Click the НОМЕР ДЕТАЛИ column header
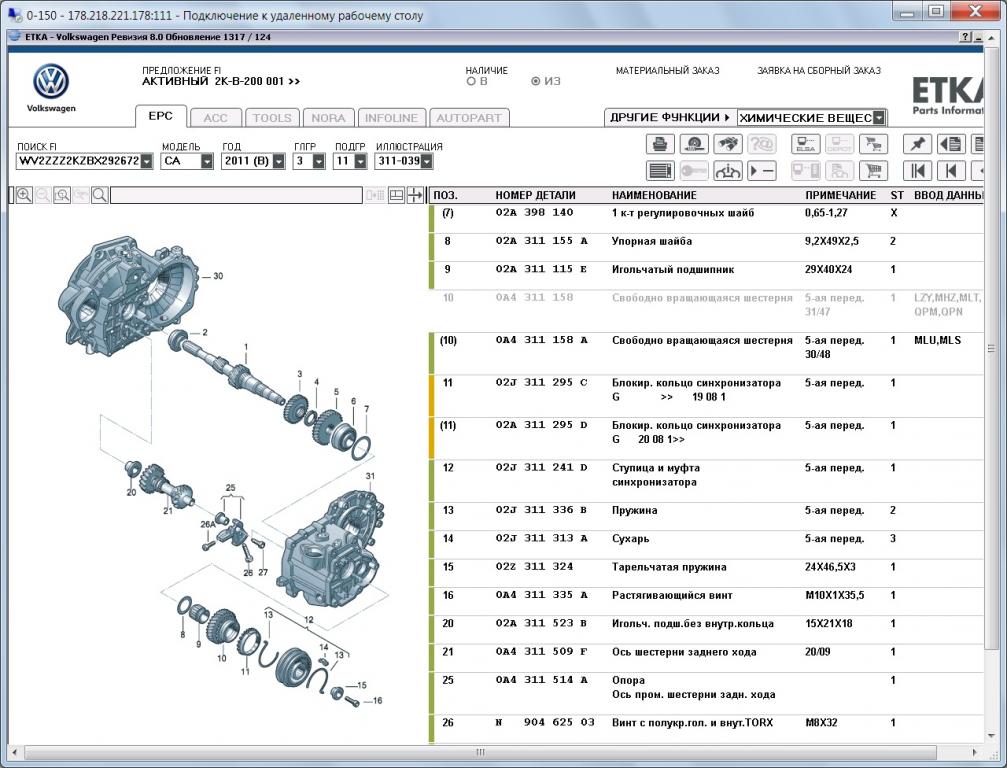 coord(535,195)
